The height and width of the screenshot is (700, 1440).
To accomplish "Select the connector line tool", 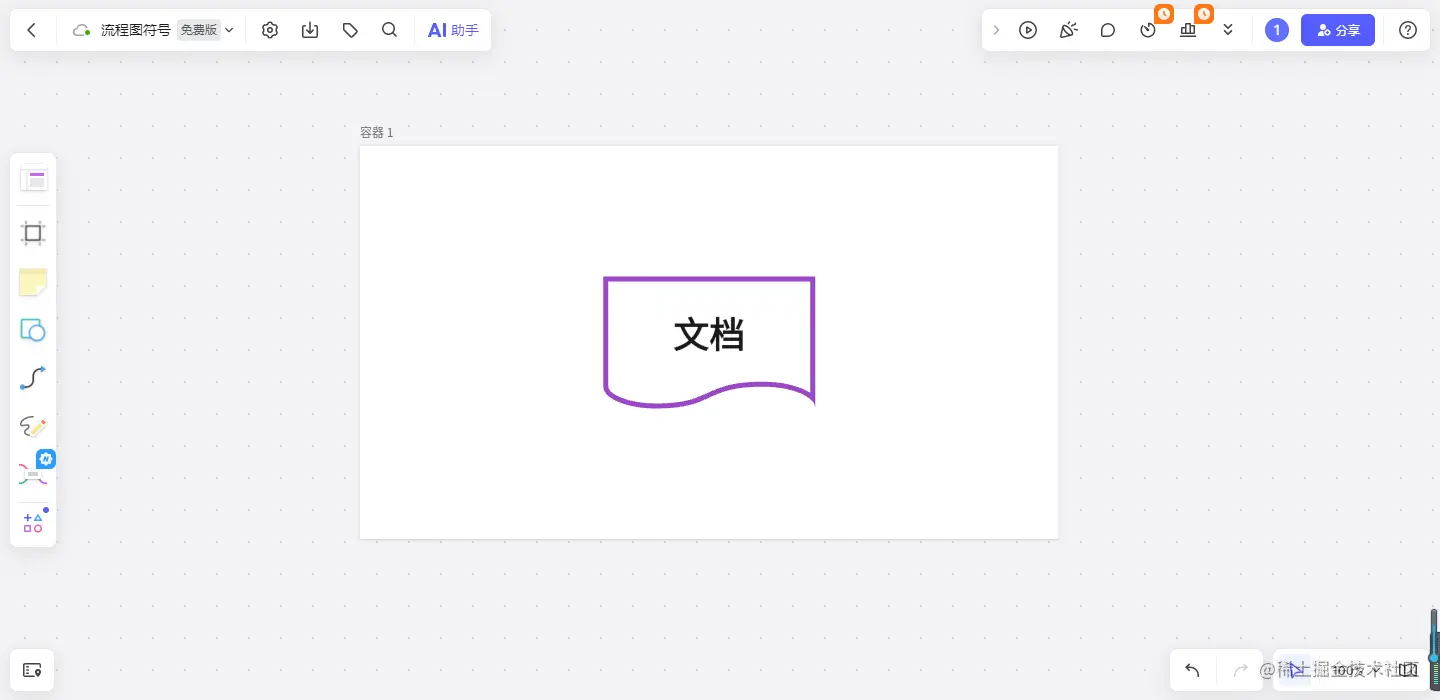I will (x=33, y=378).
